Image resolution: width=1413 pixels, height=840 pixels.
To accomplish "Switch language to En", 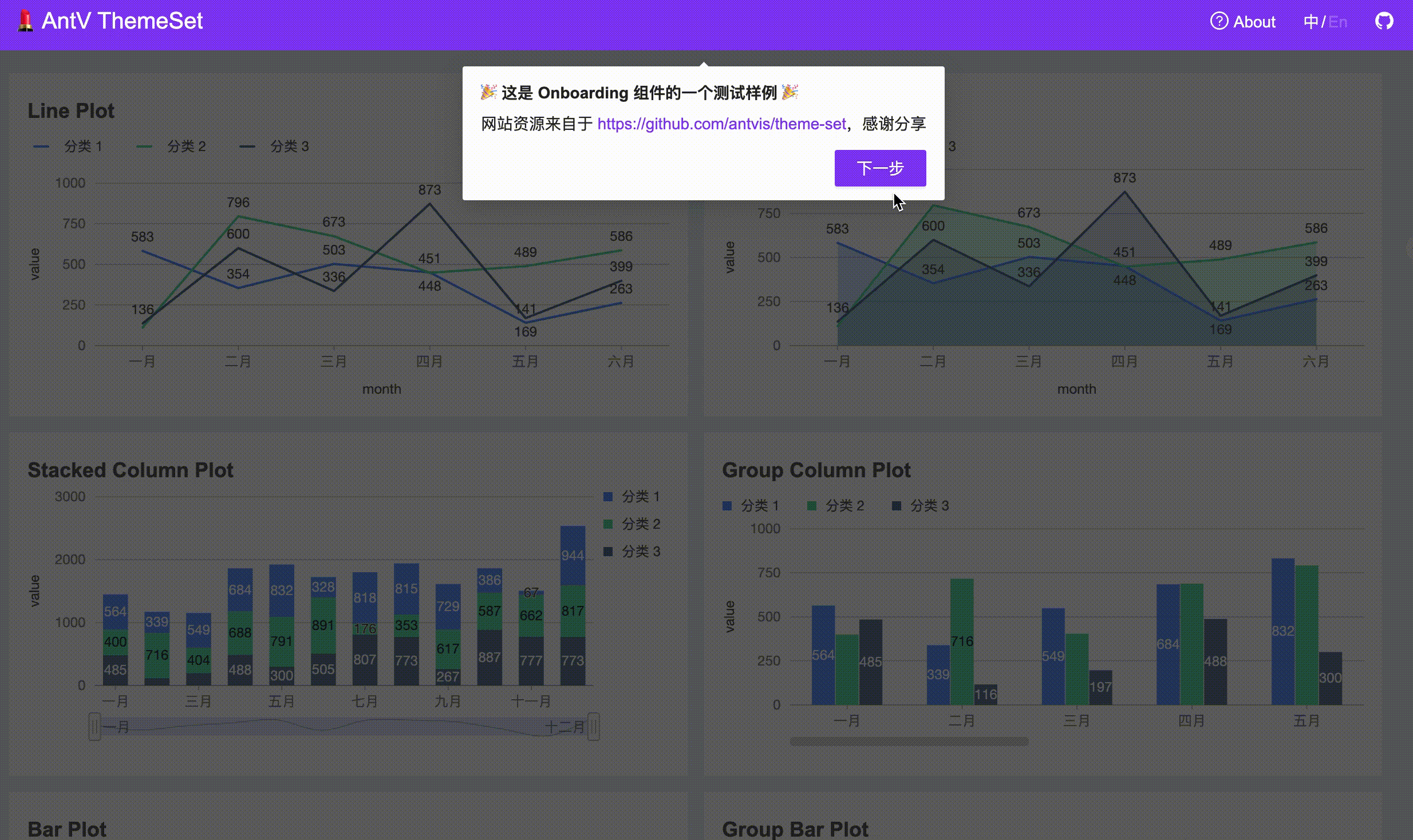I will [1338, 22].
